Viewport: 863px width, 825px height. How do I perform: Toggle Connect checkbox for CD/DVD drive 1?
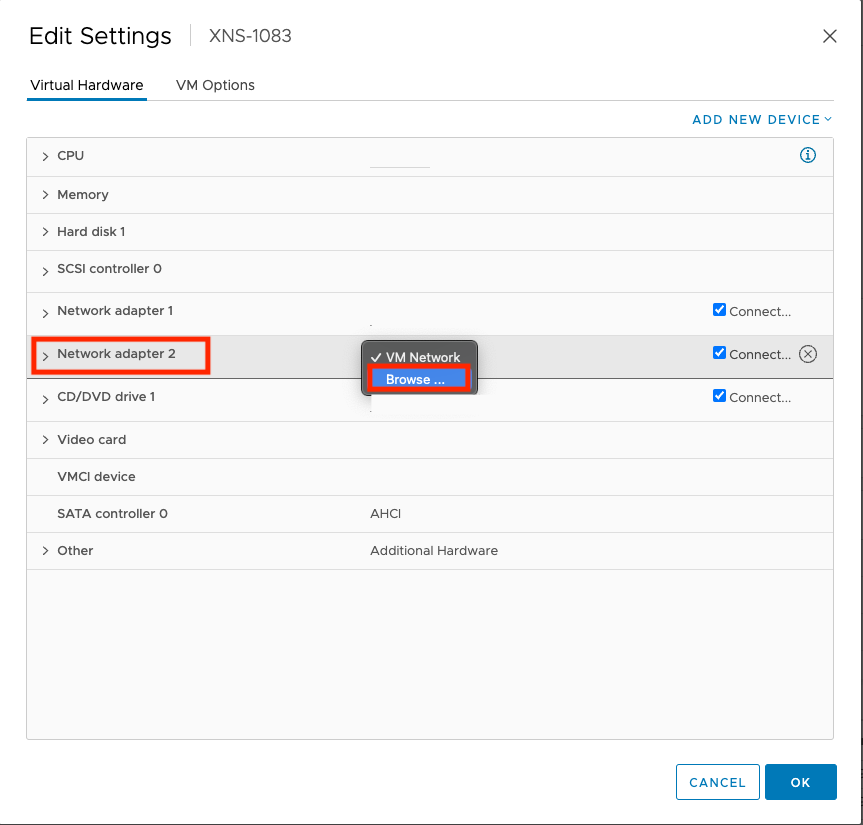(x=719, y=396)
